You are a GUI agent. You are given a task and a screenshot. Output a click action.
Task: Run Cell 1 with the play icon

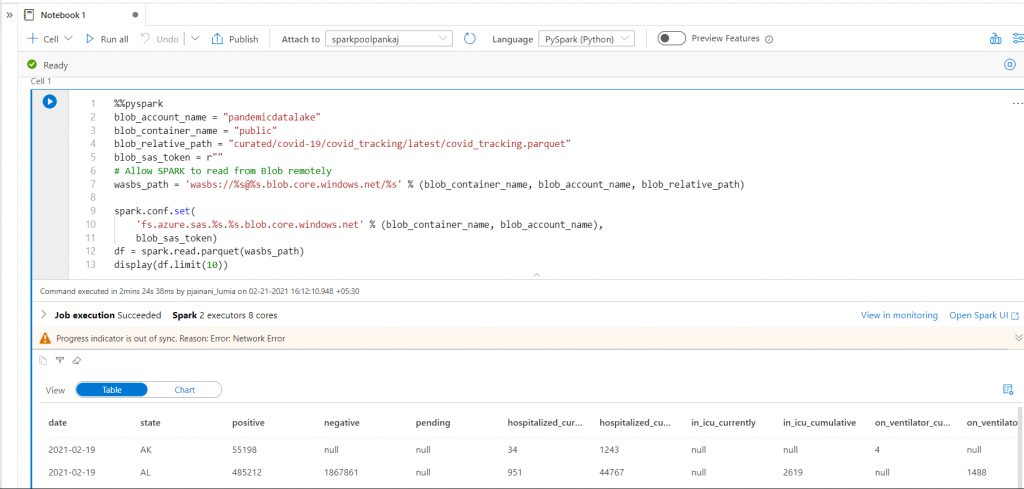[x=50, y=102]
